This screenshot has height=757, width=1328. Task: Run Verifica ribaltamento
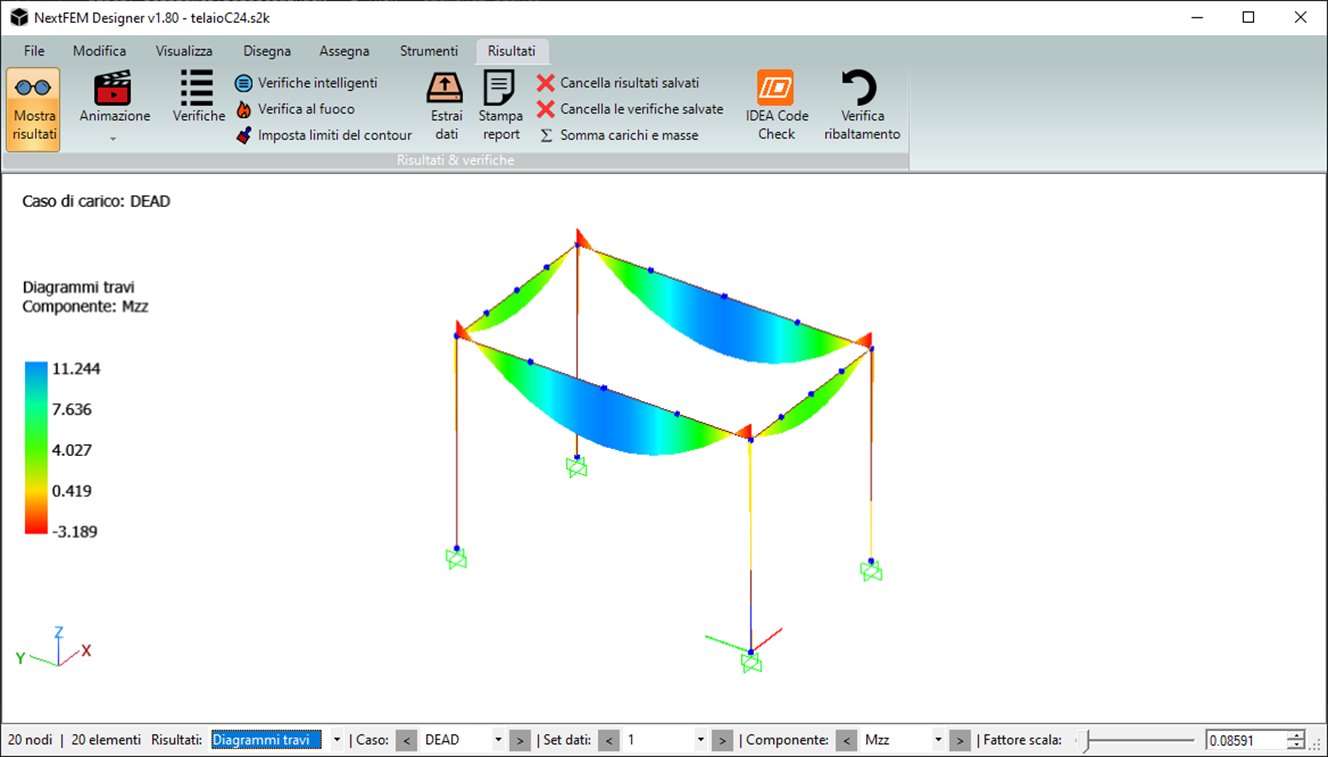click(x=861, y=108)
